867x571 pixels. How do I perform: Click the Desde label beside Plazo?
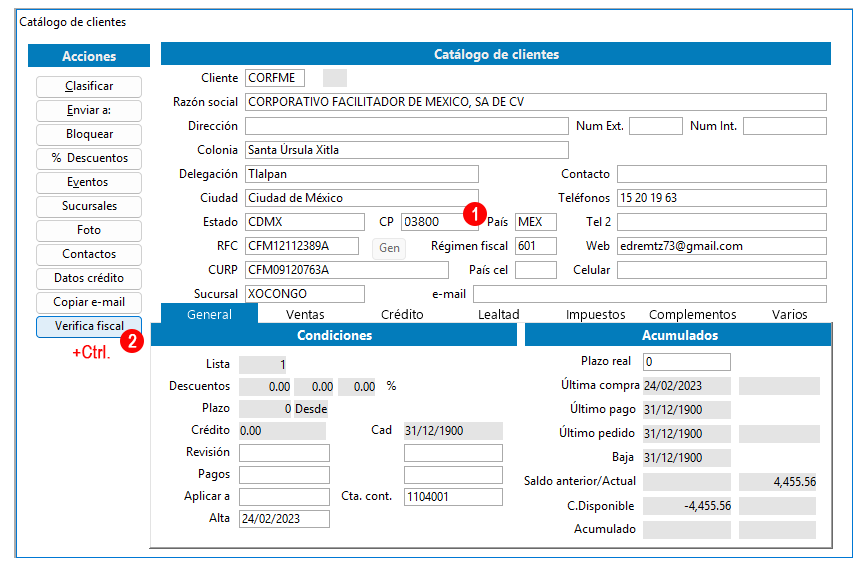[311, 409]
